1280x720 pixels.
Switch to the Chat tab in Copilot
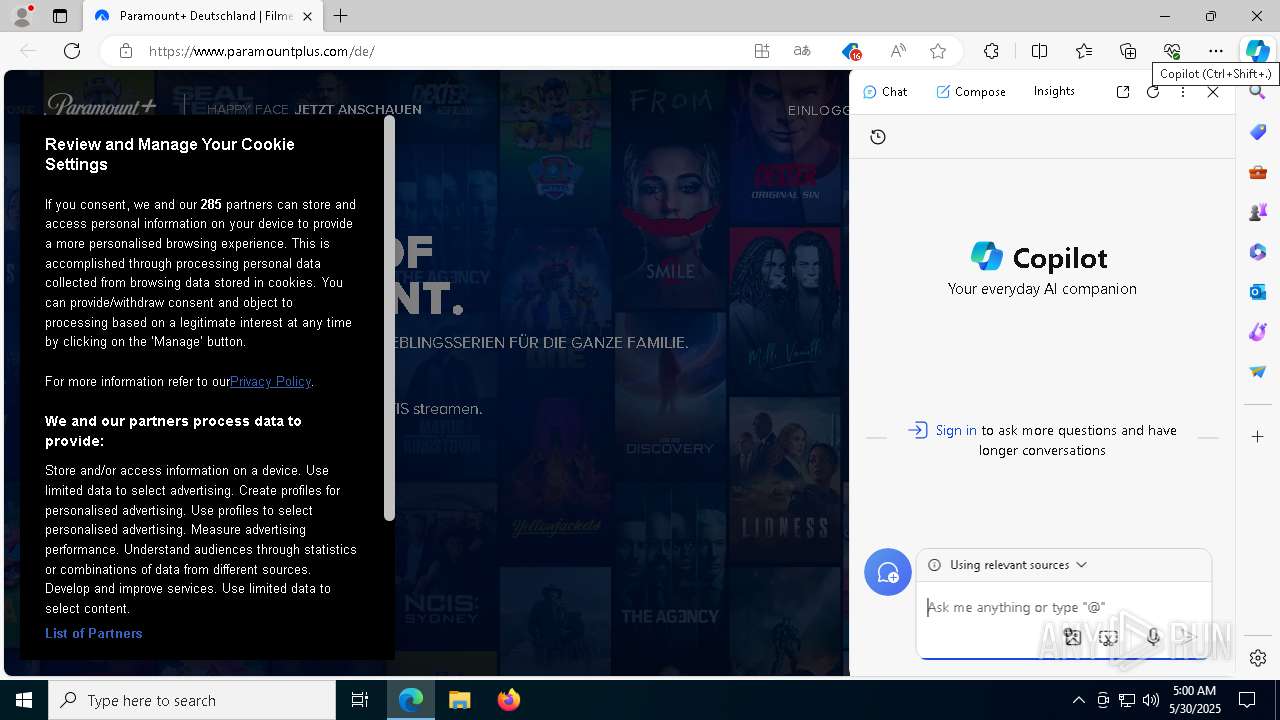pos(885,92)
